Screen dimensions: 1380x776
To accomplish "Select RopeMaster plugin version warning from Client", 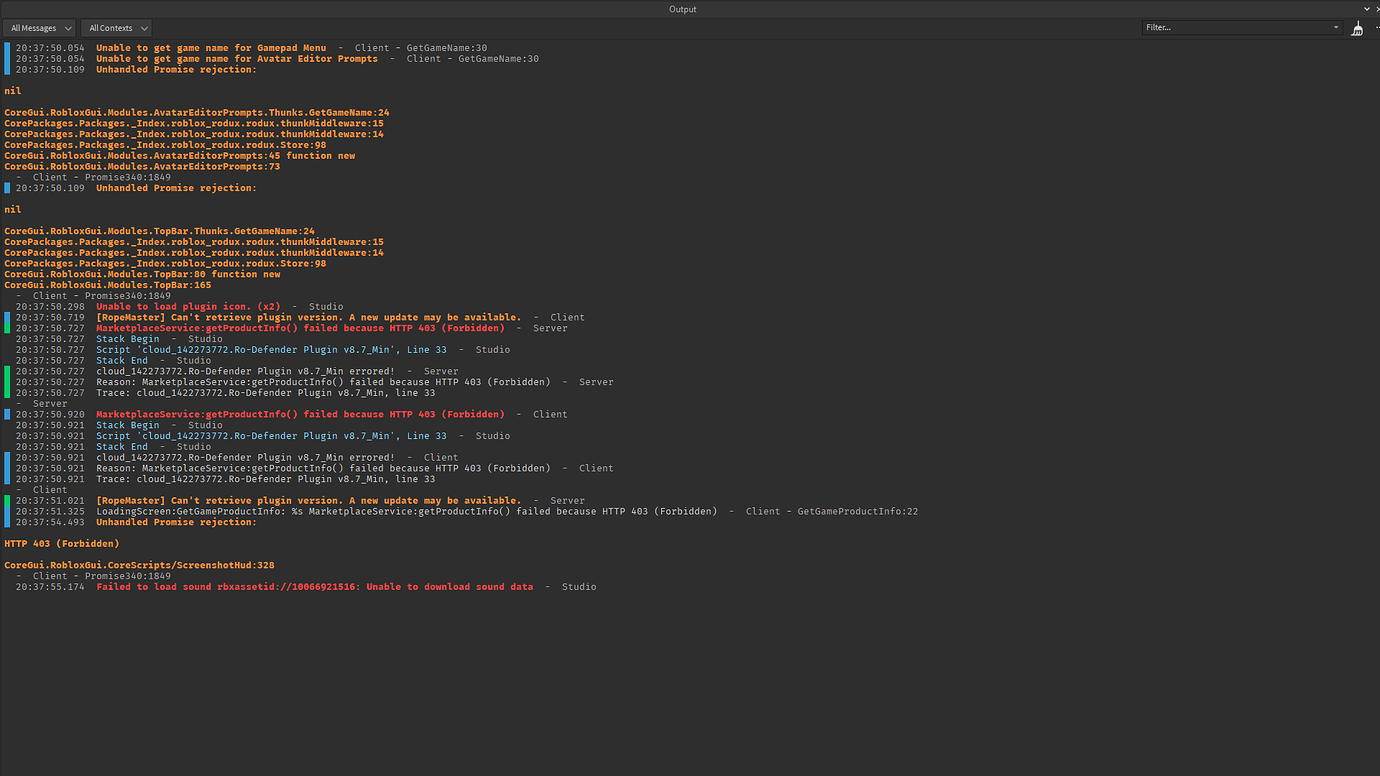I will coord(308,318).
